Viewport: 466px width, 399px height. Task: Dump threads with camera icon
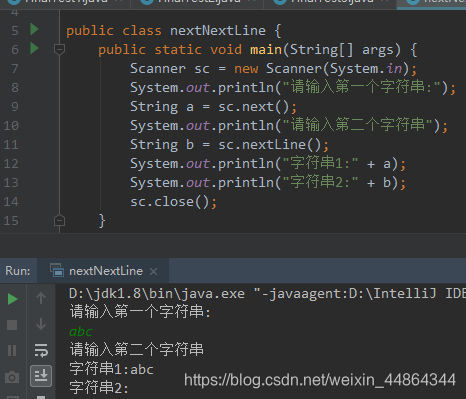[12, 377]
